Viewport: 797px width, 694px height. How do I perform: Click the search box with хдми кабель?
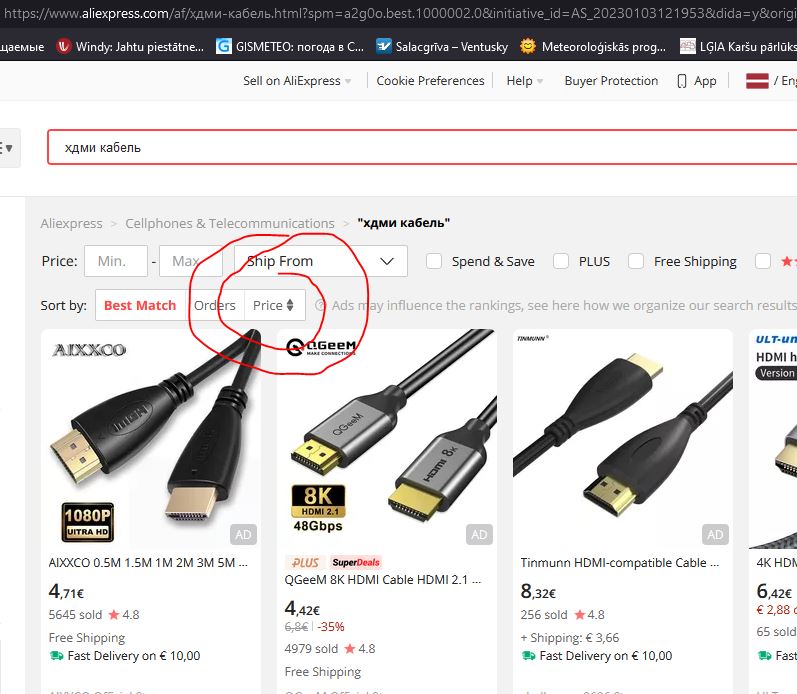pos(422,147)
